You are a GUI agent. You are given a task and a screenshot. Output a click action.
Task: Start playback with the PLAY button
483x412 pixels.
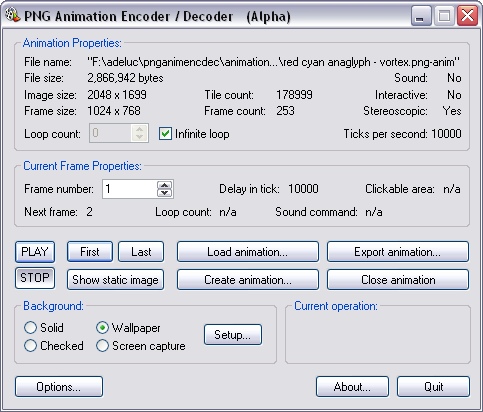[35, 252]
